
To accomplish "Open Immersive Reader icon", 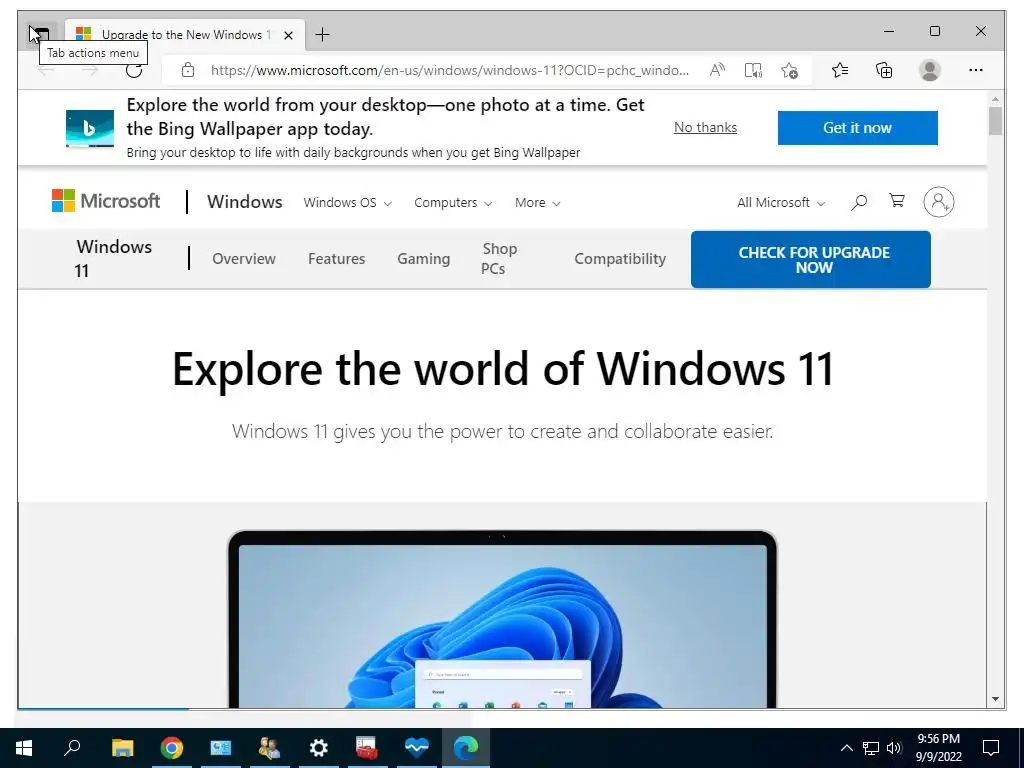I will (753, 70).
